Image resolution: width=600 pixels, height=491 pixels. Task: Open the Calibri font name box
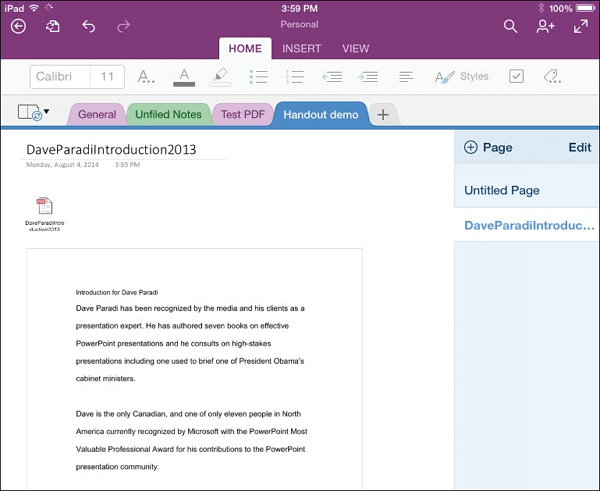click(59, 76)
